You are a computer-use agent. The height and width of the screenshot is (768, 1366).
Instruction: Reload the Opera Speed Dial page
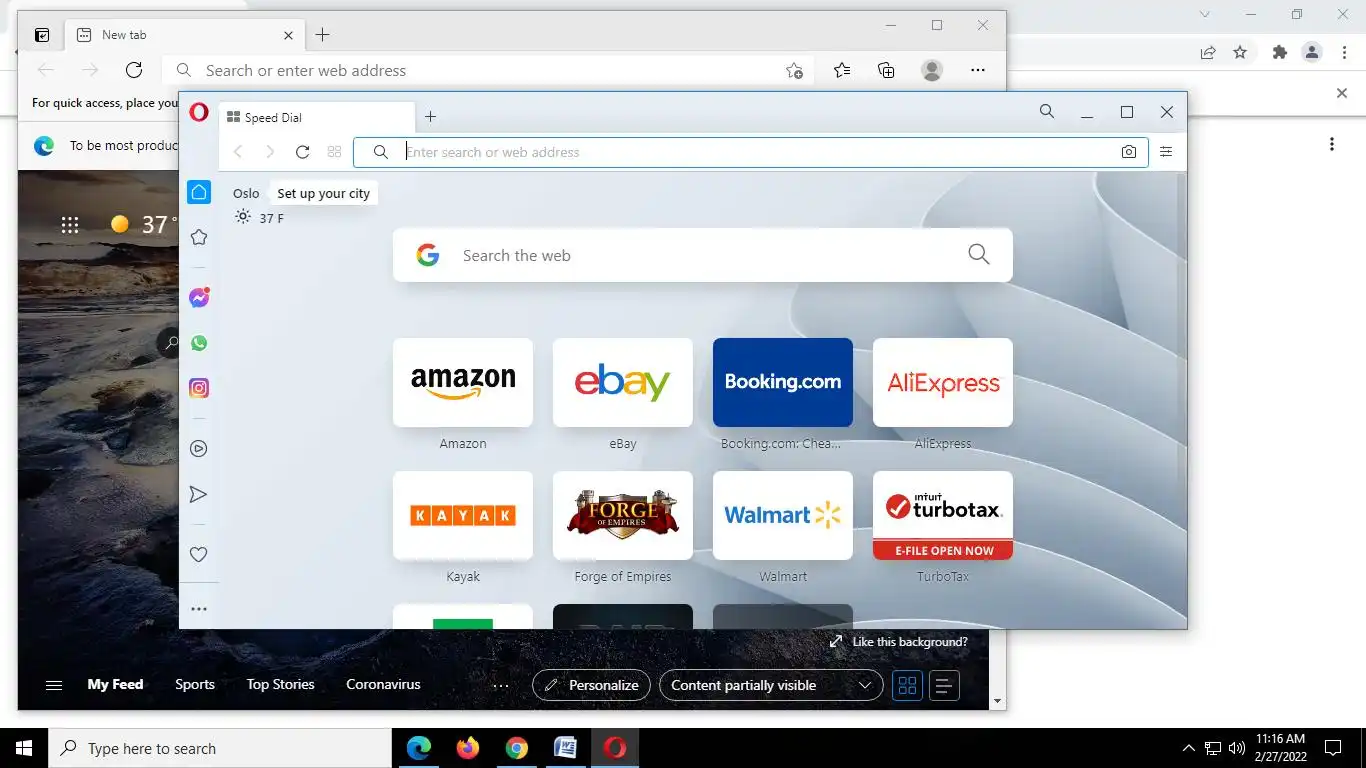coord(303,152)
